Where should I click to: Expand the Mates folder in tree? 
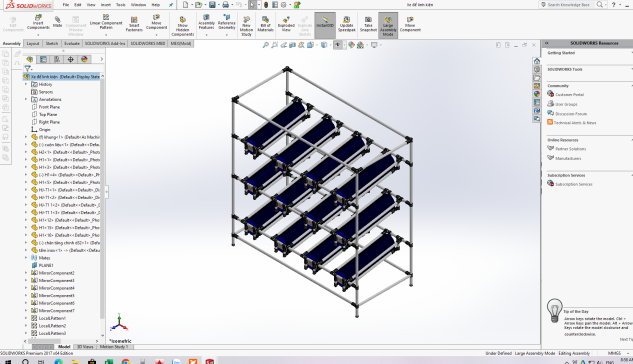click(x=26, y=257)
